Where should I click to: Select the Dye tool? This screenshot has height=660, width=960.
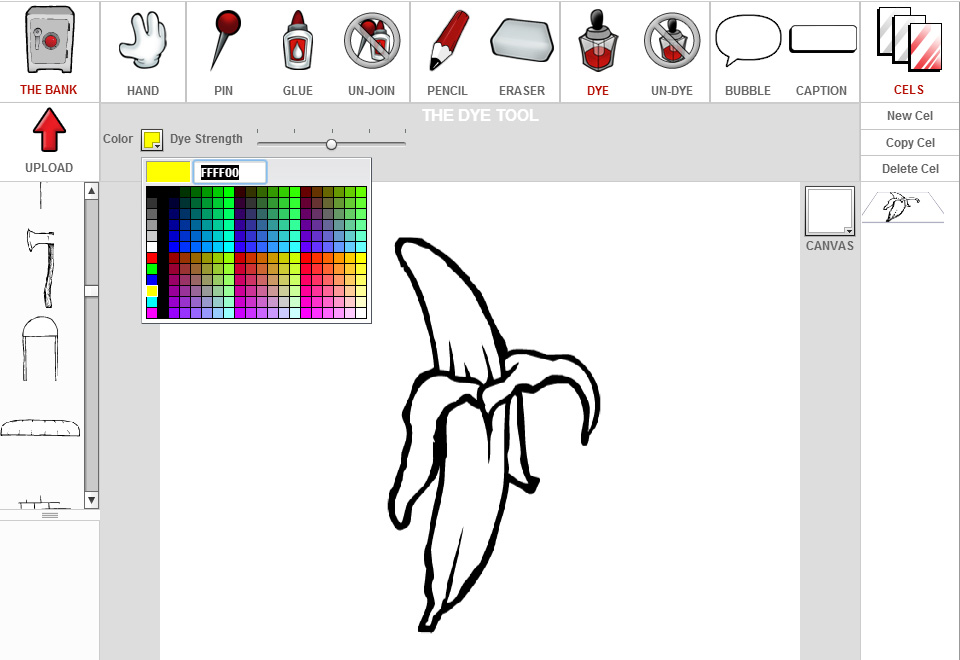(598, 40)
